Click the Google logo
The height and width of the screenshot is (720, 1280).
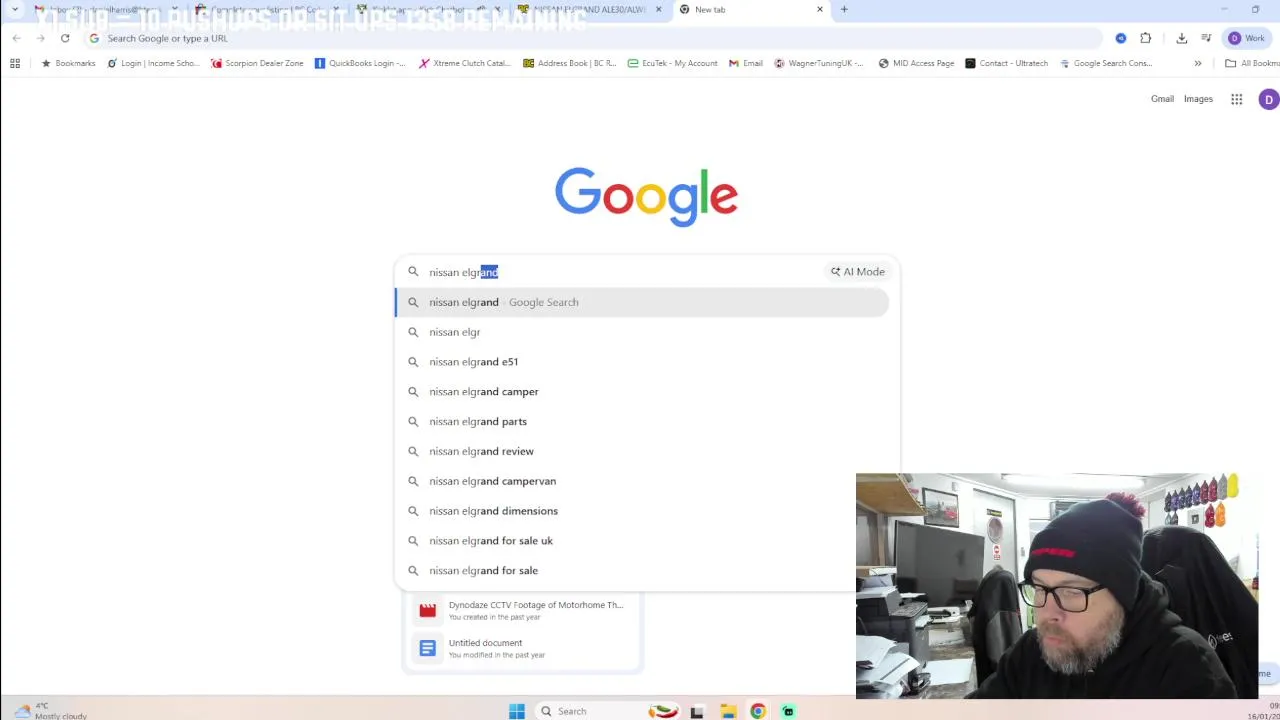coord(646,196)
